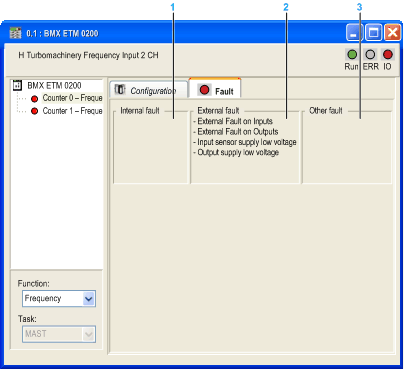Viewport: 404px width, 369px height.
Task: Click the Configuration tab icon
Action: click(120, 90)
